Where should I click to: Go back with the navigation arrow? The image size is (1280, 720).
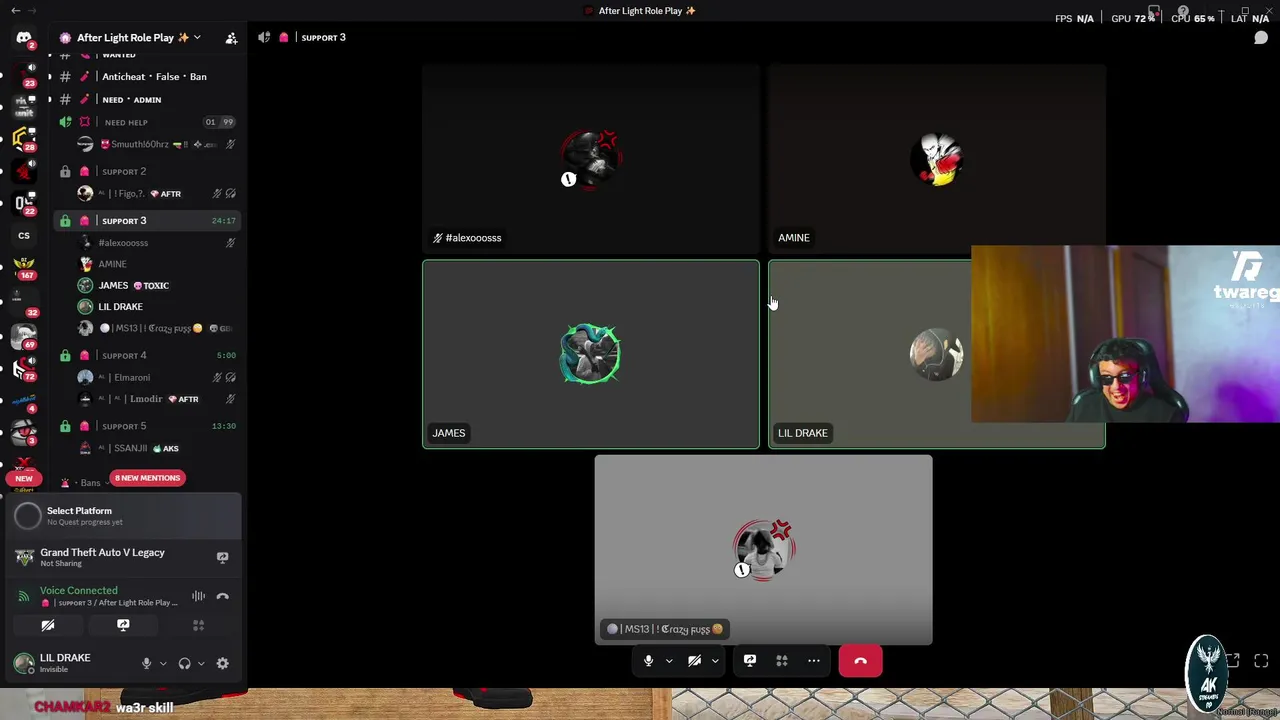[x=15, y=10]
